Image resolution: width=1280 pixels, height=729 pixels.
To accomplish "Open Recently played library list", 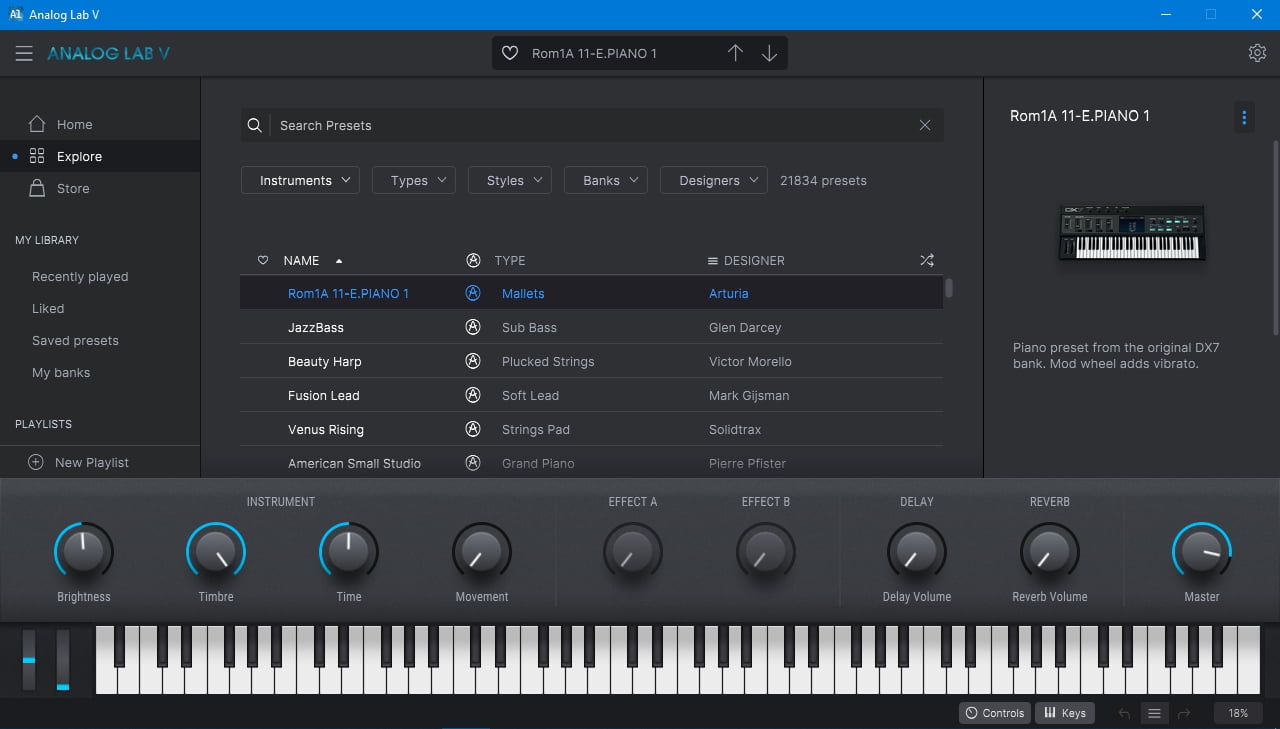I will click(80, 276).
